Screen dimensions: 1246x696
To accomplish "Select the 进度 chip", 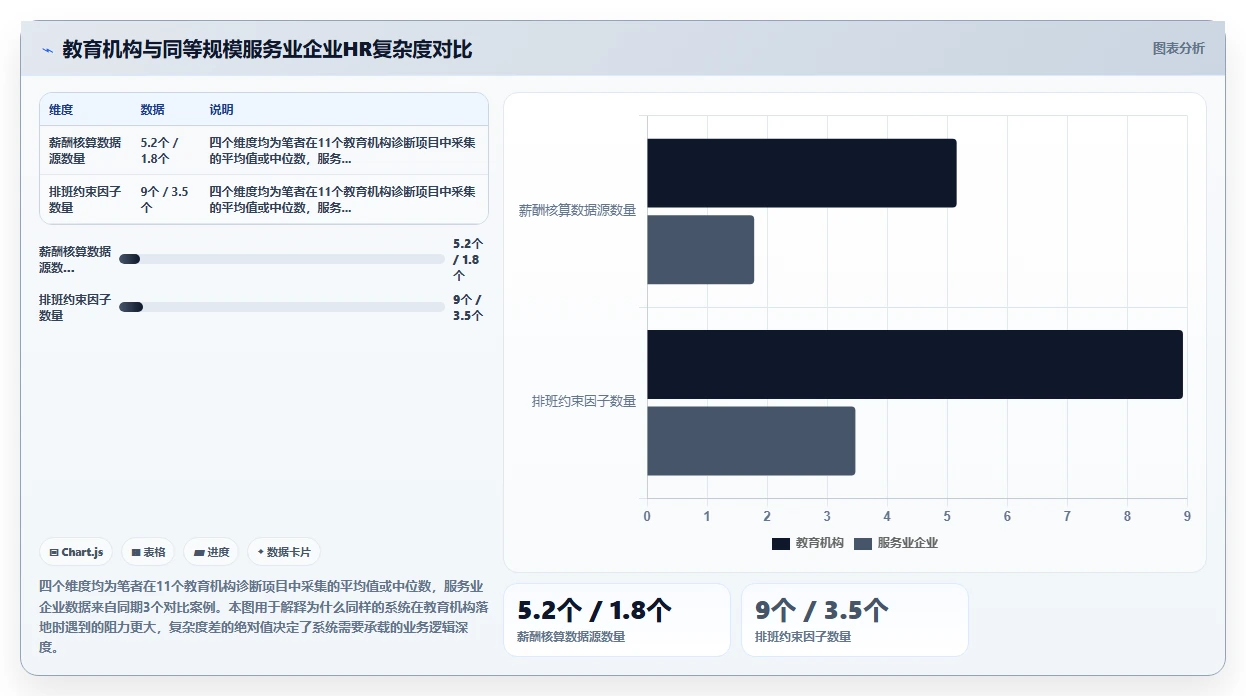I will tap(211, 552).
